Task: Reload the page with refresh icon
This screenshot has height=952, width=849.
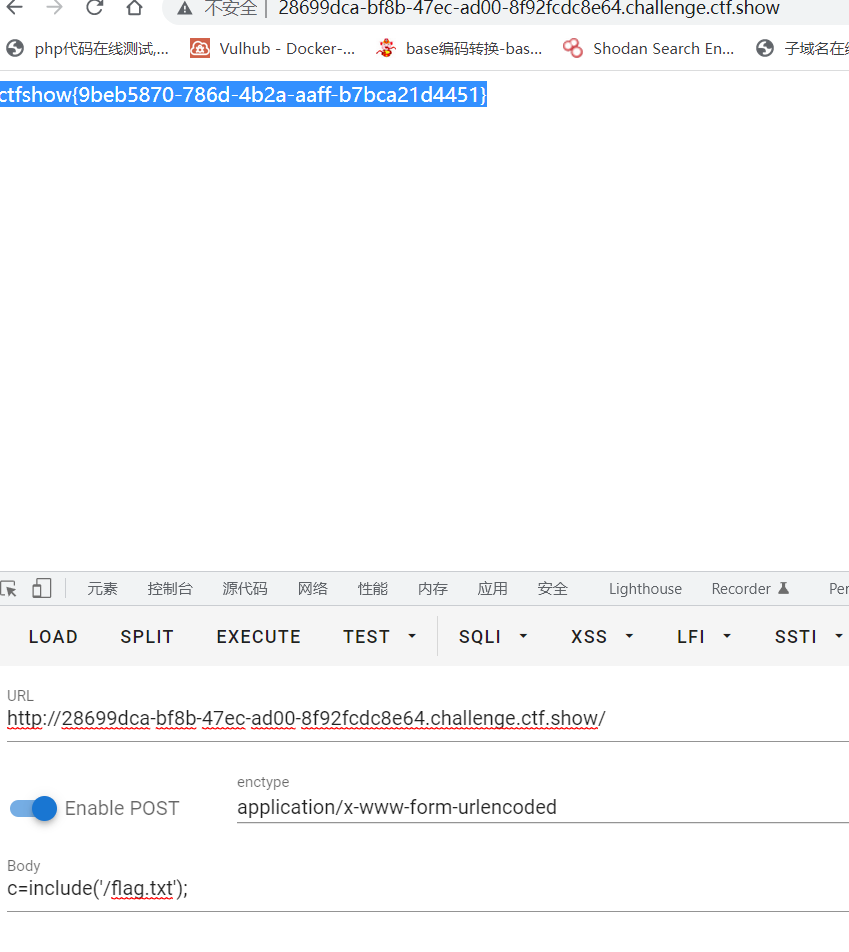Action: (94, 7)
